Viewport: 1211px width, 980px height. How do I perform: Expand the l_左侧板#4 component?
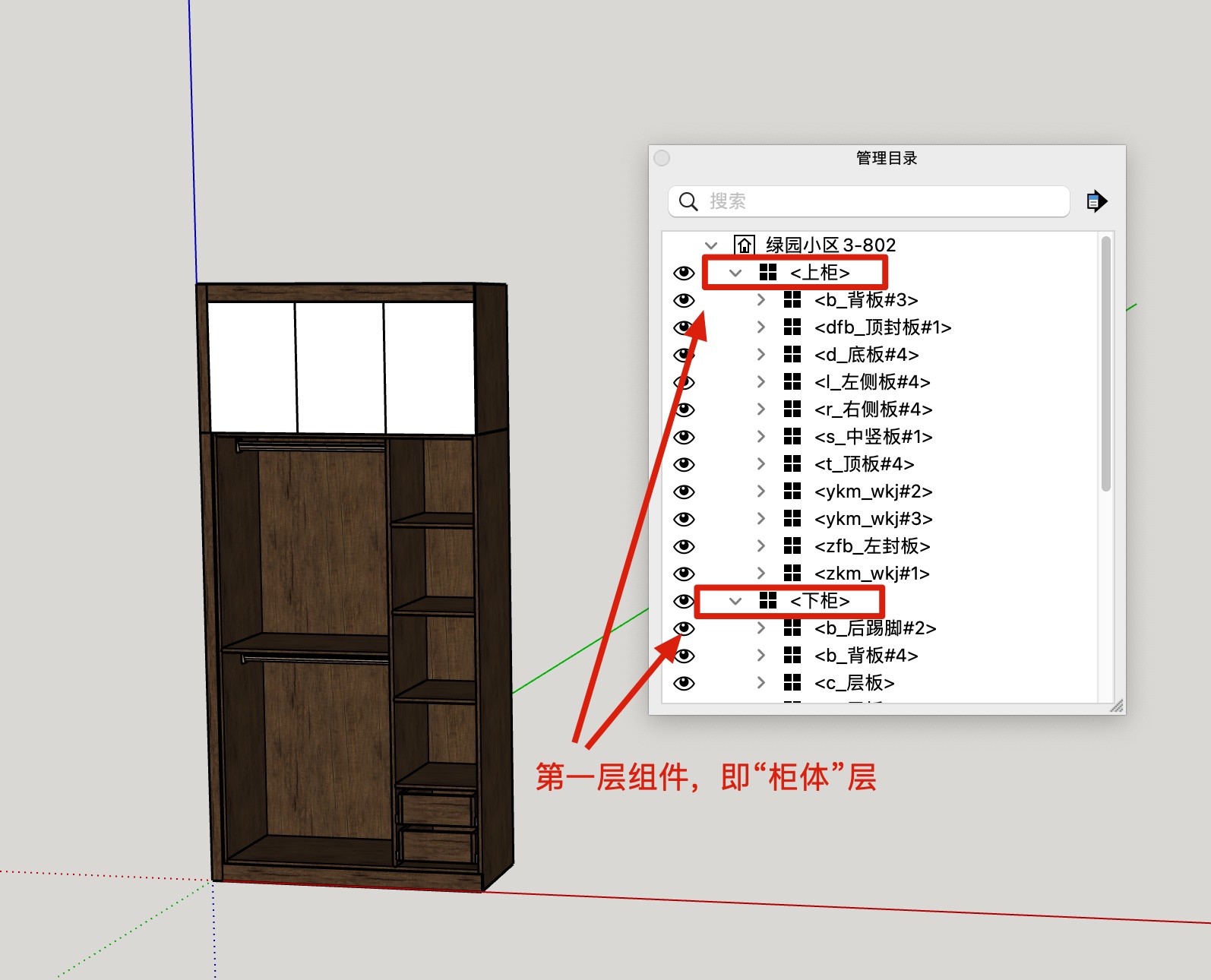tap(761, 382)
